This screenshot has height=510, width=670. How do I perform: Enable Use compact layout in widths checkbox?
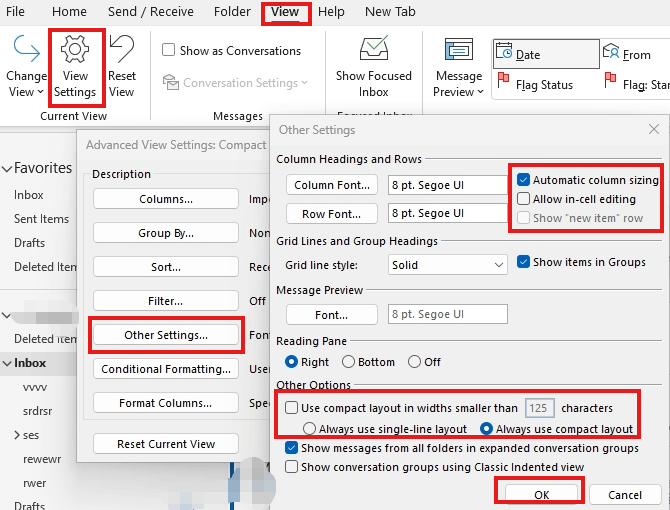coord(291,407)
